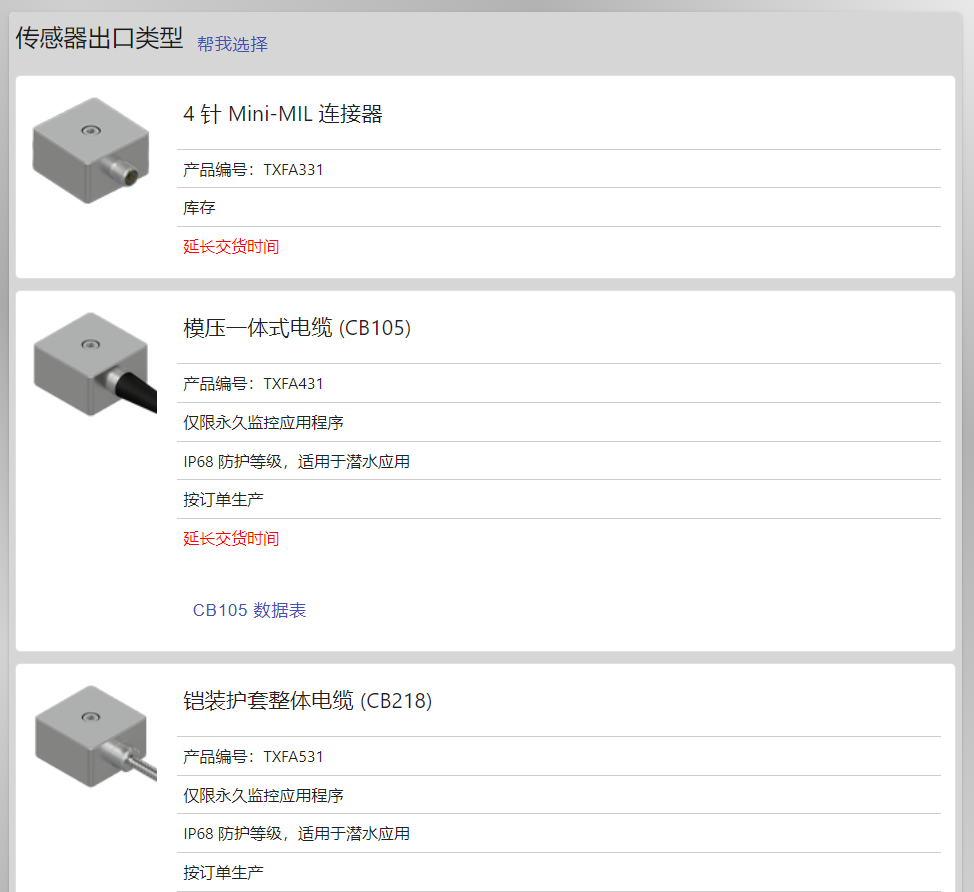Click red 延长交货时间 under TXFA331

pyautogui.click(x=230, y=247)
